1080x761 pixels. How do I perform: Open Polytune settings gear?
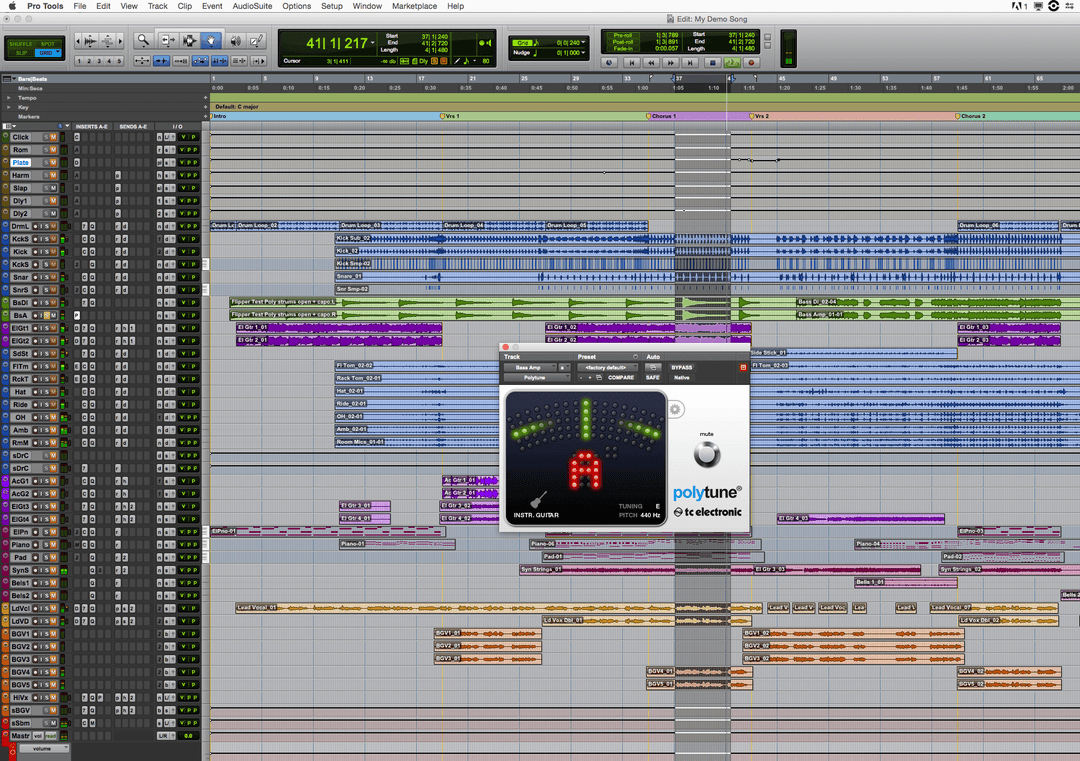point(675,410)
